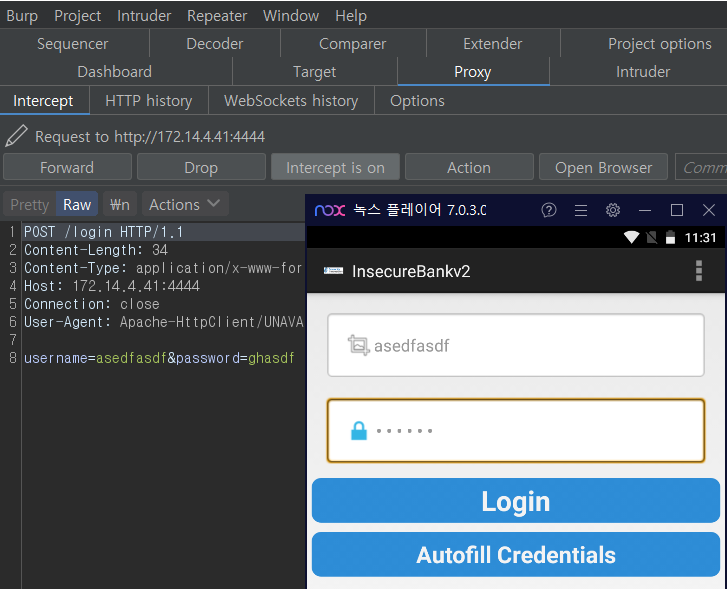Open InsecureBankv2 three-dot overflow menu

[x=698, y=271]
